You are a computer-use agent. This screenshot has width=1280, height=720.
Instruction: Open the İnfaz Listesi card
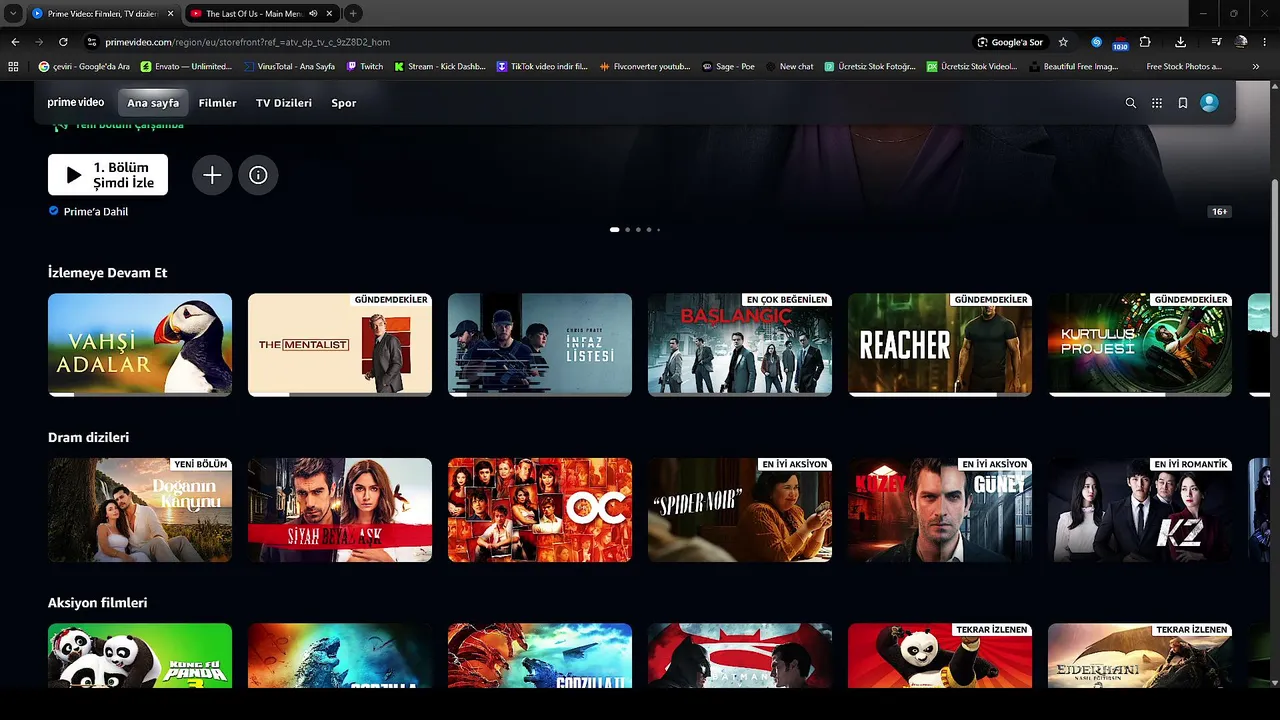point(540,345)
